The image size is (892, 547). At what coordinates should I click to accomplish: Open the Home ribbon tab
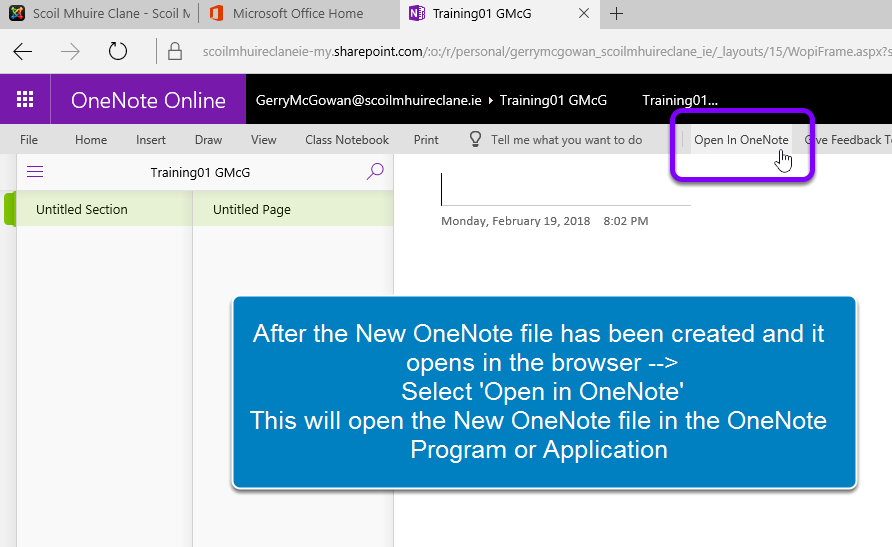coord(91,140)
